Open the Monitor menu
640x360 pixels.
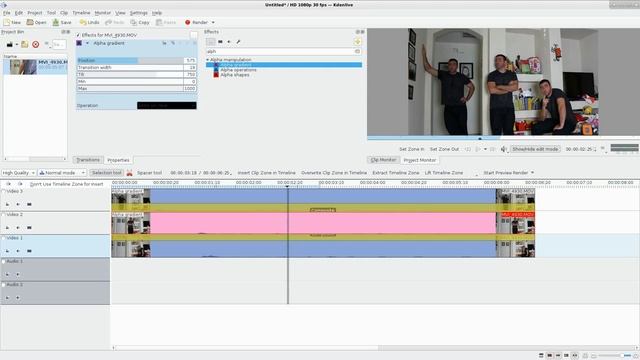[102, 13]
